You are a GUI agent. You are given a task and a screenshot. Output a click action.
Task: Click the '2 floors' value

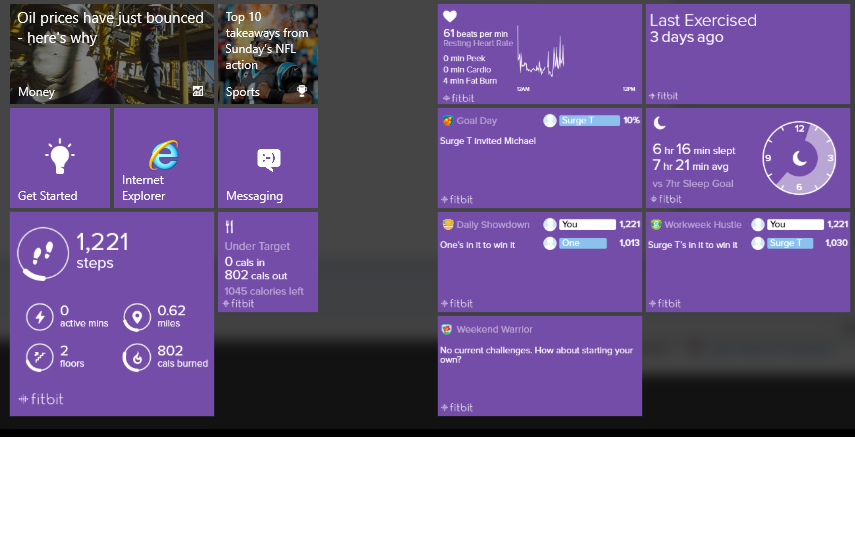tap(72, 356)
